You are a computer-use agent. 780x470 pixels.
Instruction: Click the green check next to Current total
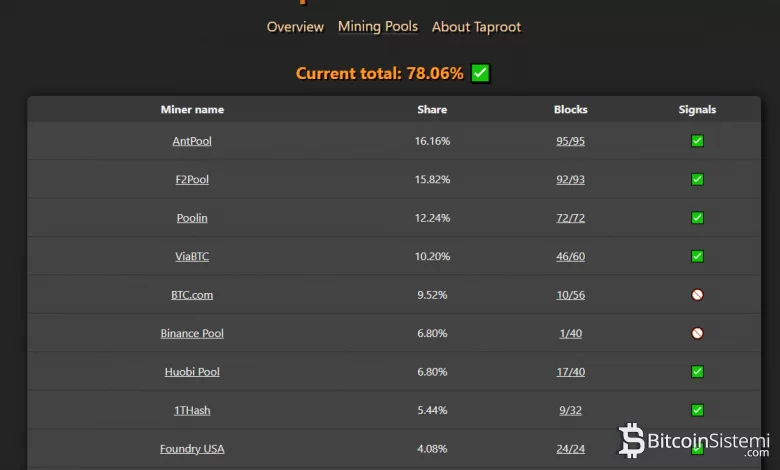480,73
